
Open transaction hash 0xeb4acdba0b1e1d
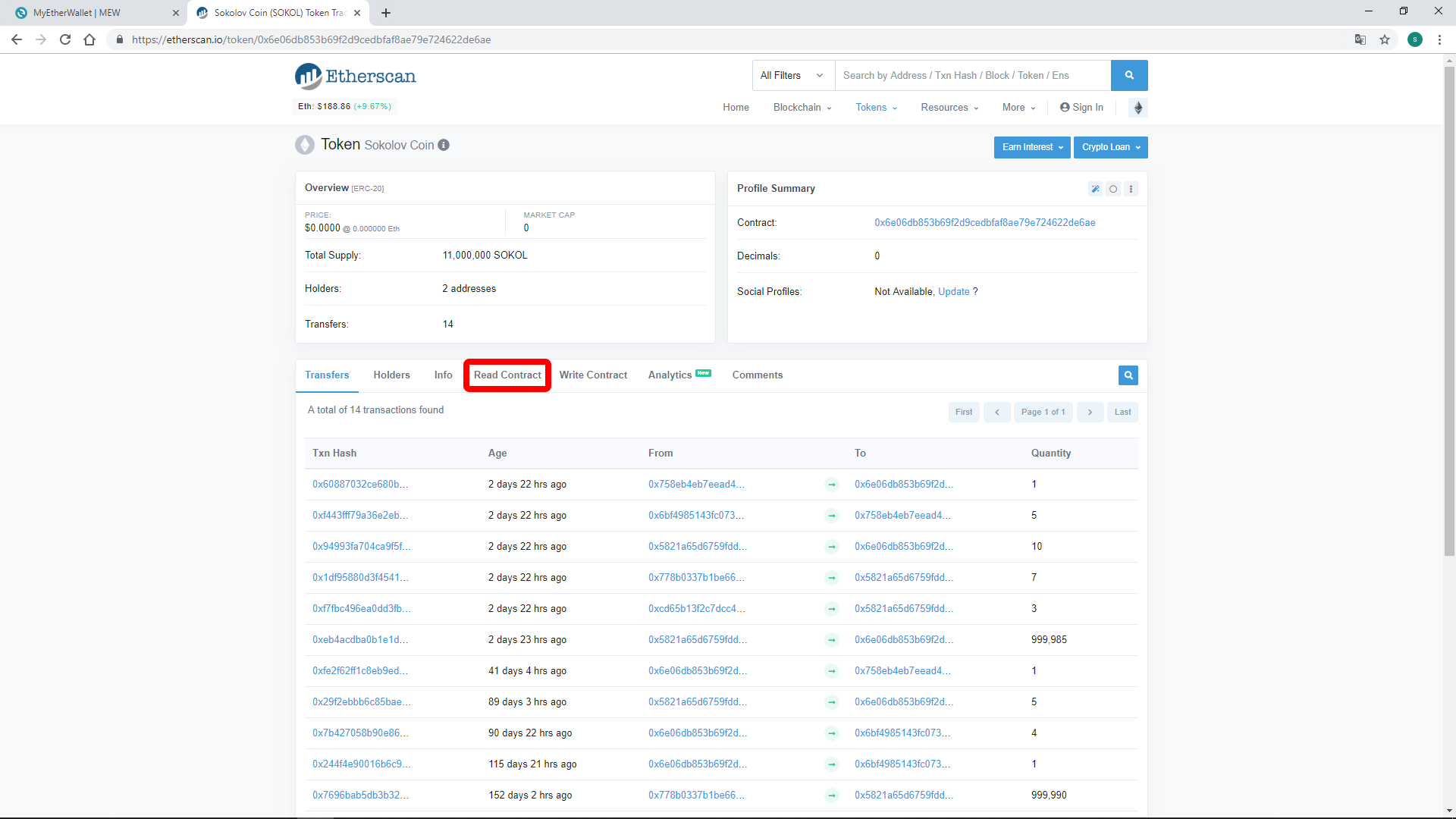pos(360,640)
